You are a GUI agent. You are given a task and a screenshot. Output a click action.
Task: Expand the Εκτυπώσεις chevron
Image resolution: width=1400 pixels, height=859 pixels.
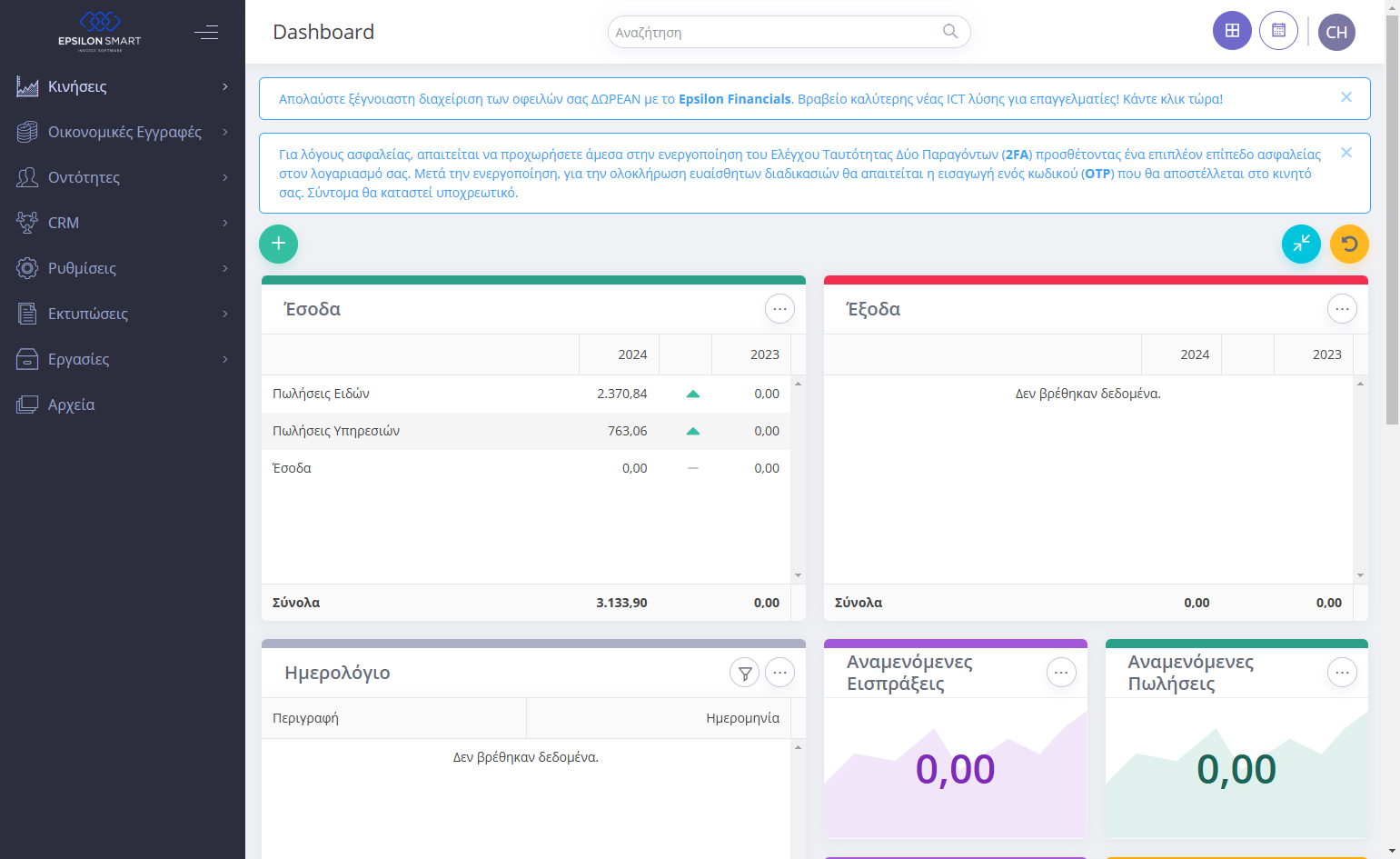click(225, 314)
